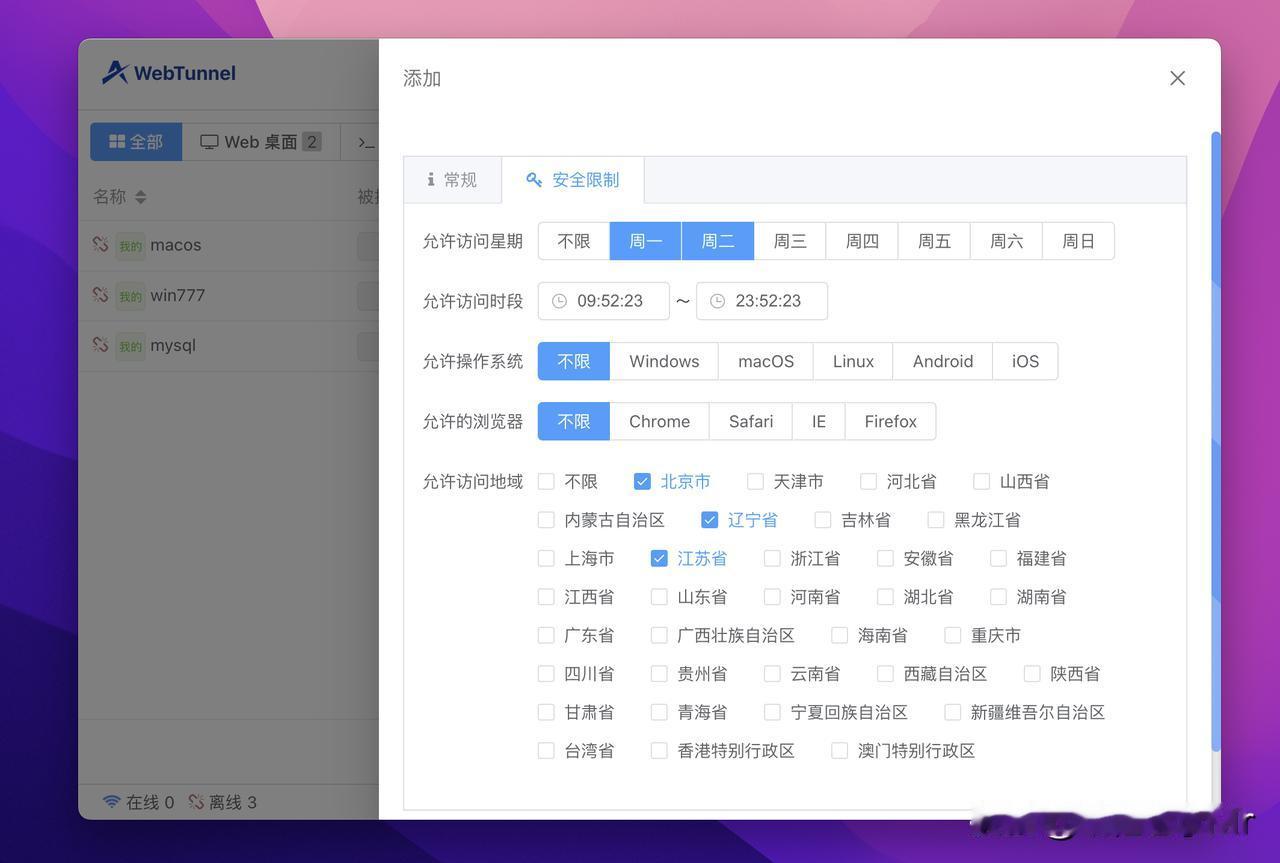Click the broken-link icon beside macos

tap(100, 243)
